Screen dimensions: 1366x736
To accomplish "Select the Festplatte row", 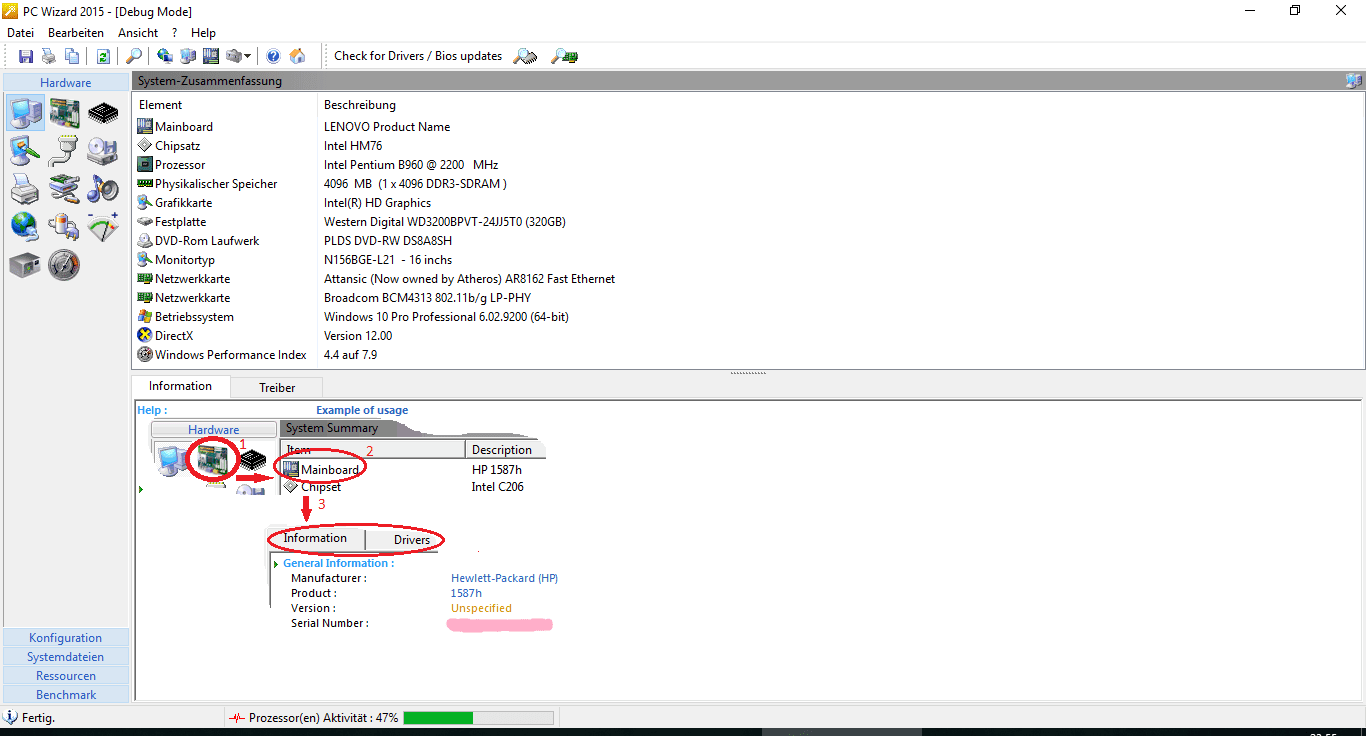I will click(748, 222).
